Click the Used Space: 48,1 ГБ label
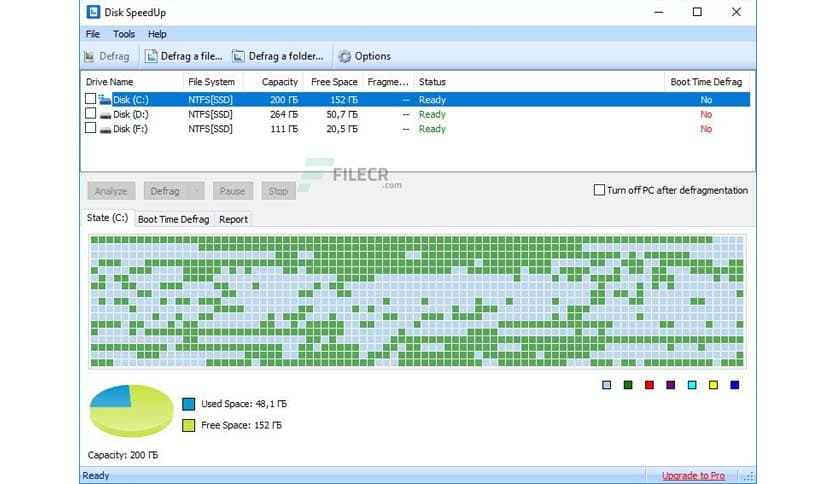Screen dimensions: 836x484 (x=244, y=404)
